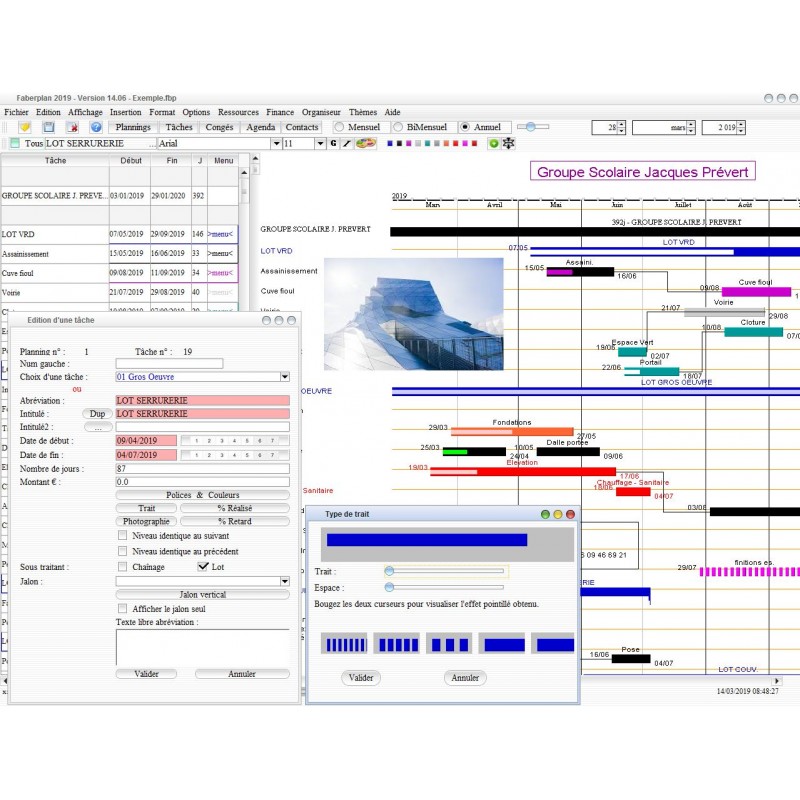The image size is (800, 800).
Task: Choose the solid line pattern next to the three-block preset
Action: pyautogui.click(x=502, y=643)
